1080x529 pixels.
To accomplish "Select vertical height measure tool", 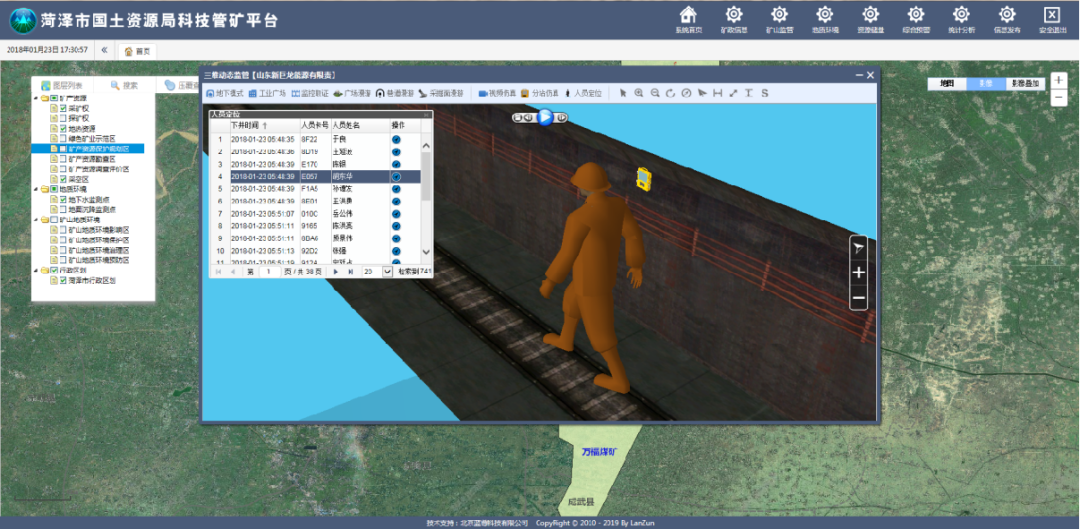I will (749, 93).
